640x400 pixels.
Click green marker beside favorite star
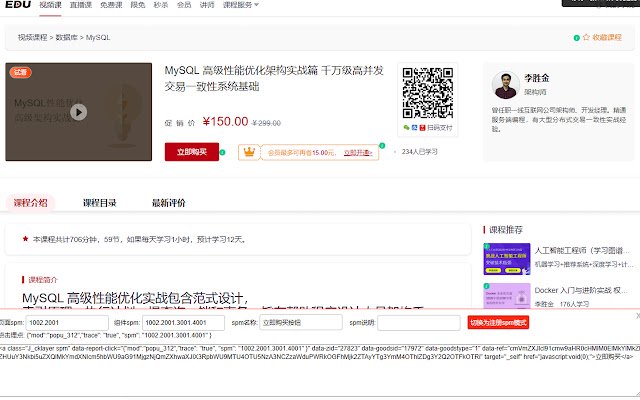pos(577,38)
